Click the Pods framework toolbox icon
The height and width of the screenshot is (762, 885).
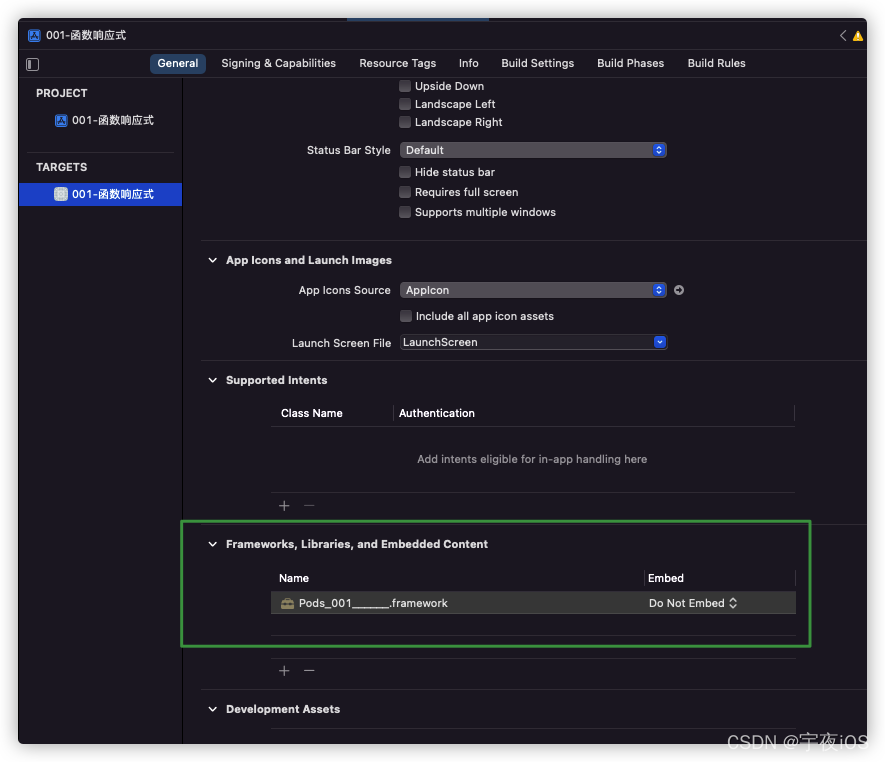287,603
